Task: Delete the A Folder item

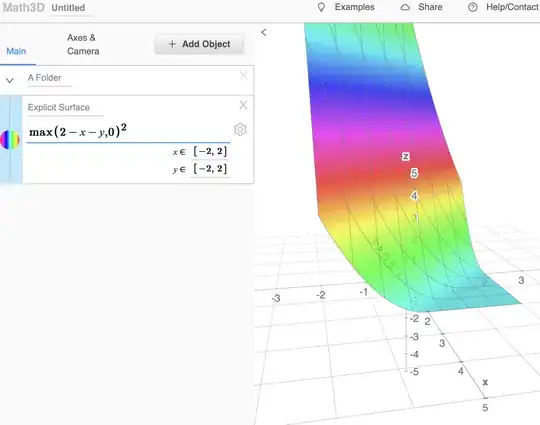Action: click(243, 75)
